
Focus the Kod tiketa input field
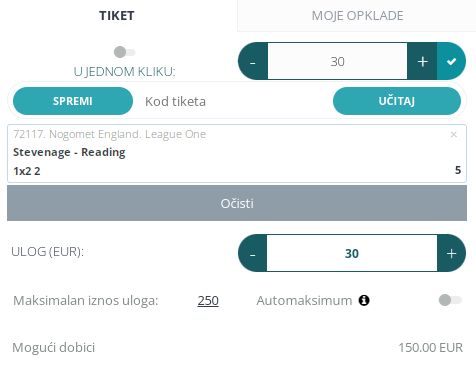233,101
